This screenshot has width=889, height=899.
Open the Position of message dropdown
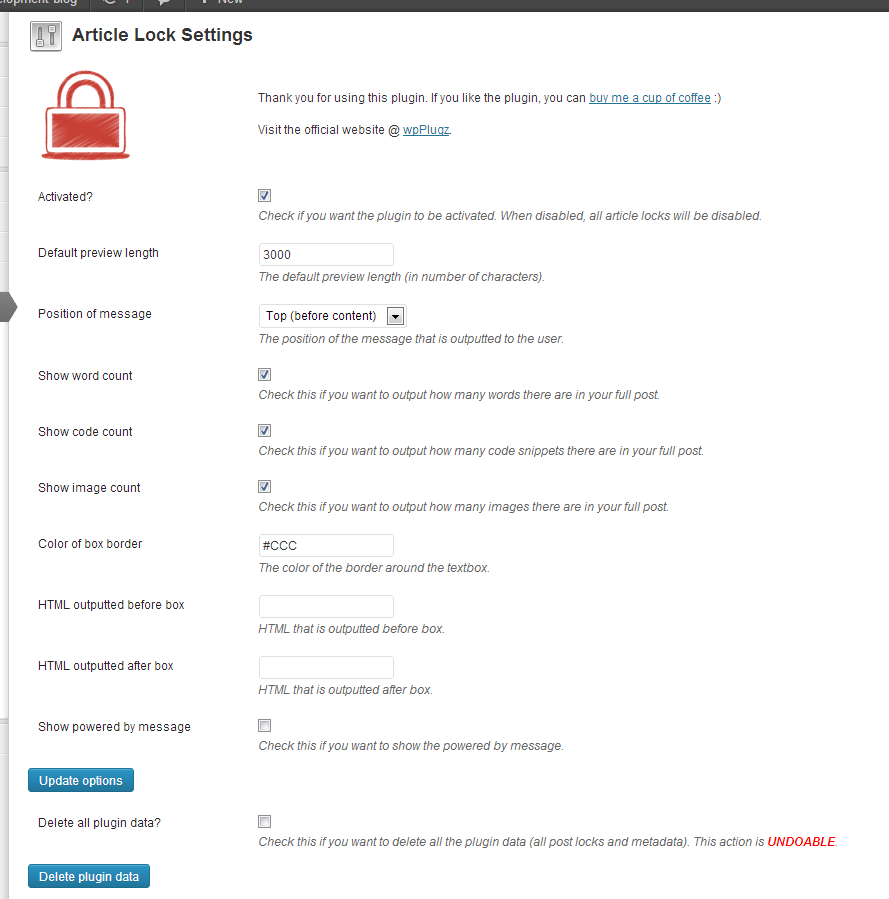pos(396,315)
